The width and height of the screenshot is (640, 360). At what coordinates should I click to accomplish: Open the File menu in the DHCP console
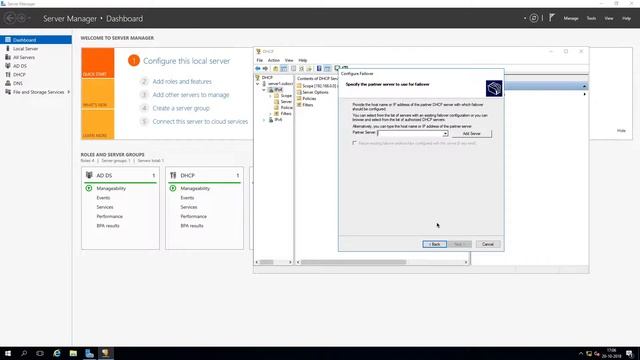pos(260,60)
